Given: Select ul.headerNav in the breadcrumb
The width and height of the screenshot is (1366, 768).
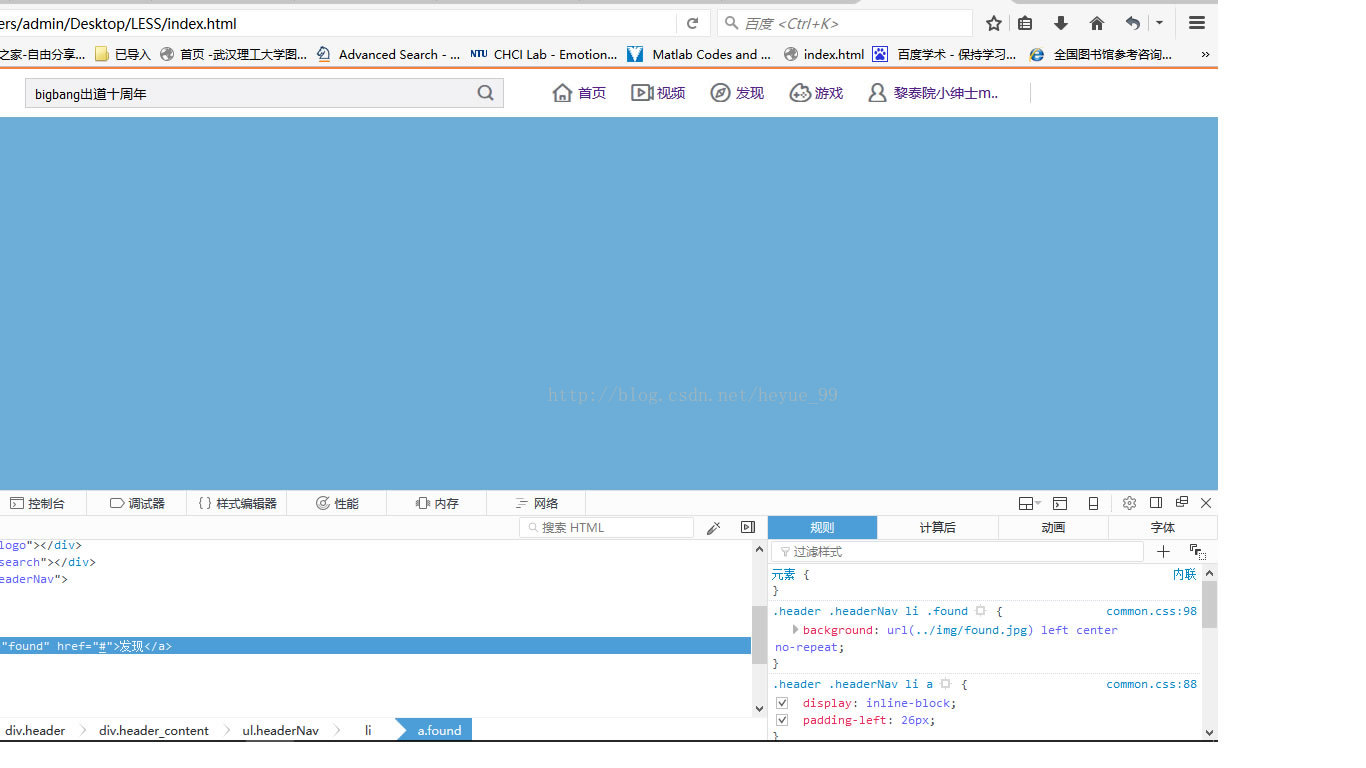Looking at the screenshot, I should [280, 730].
